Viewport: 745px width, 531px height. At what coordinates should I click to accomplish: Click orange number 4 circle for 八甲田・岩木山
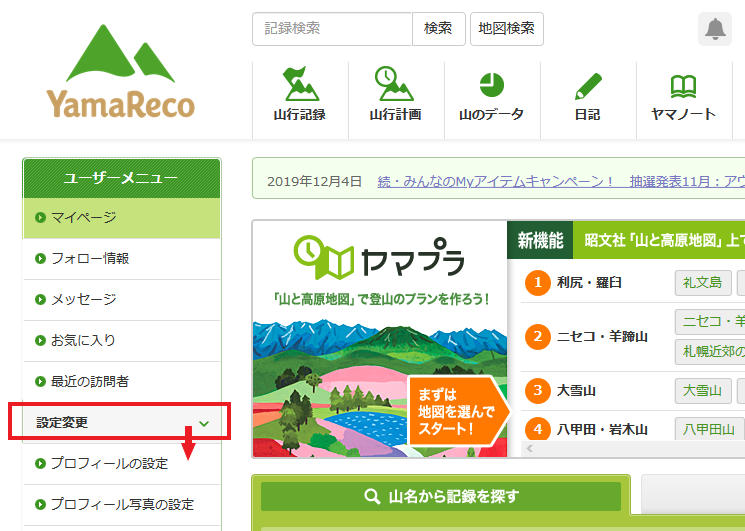[x=537, y=429]
